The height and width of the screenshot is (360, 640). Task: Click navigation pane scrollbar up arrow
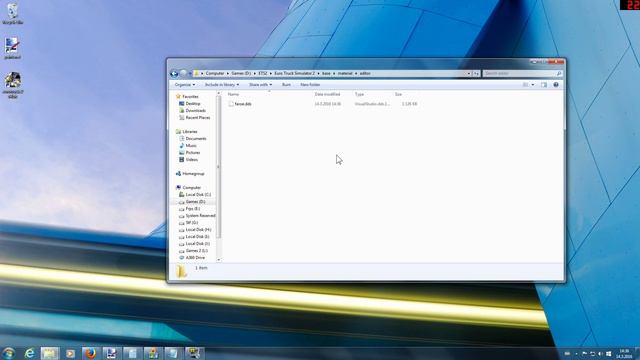pos(219,93)
